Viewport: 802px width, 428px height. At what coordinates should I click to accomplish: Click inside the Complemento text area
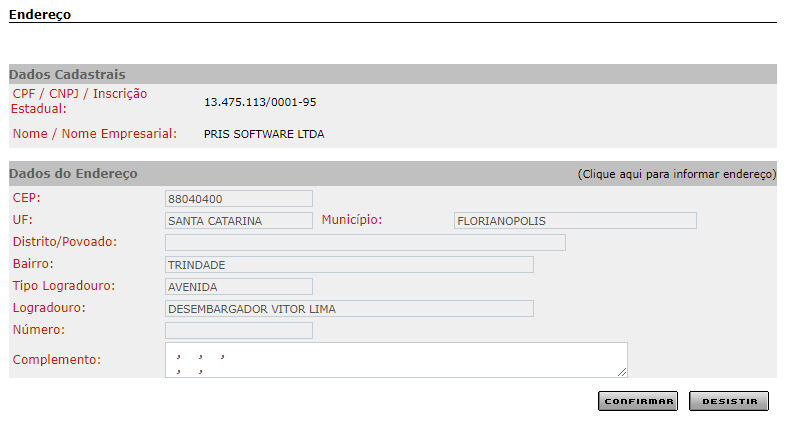395,360
